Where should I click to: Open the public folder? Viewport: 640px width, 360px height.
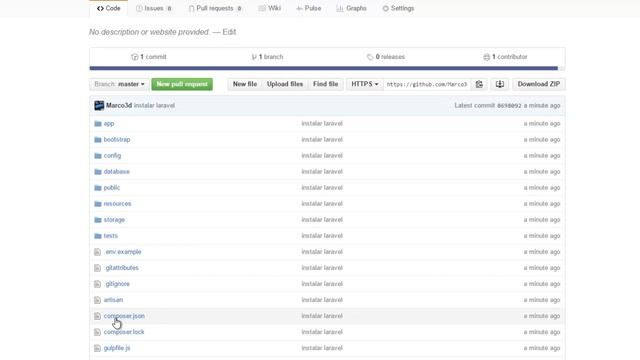coord(112,188)
